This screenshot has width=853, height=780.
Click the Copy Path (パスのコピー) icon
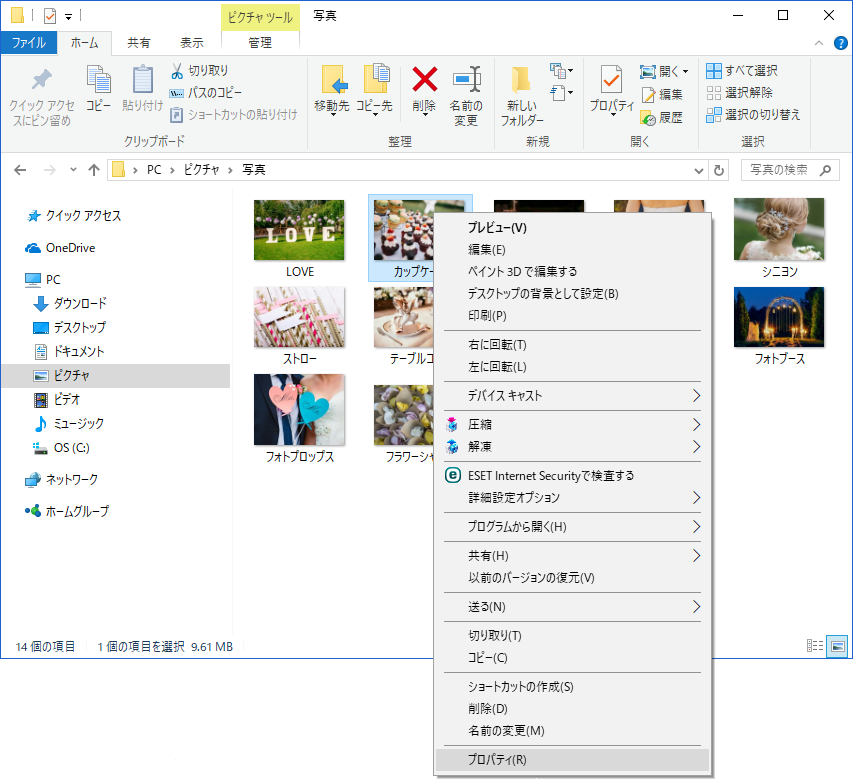point(176,93)
